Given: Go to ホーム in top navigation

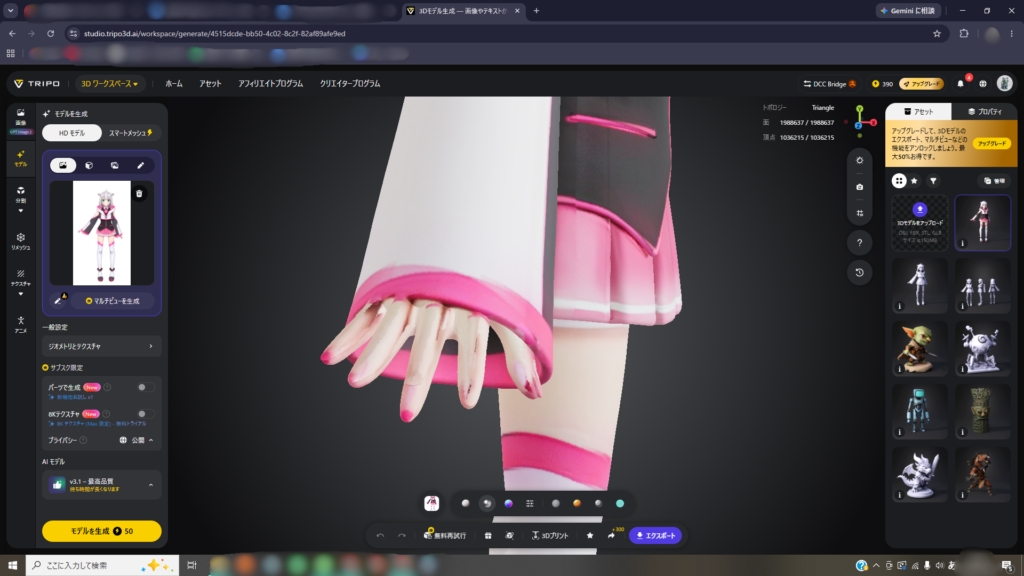Looking at the screenshot, I should (174, 84).
